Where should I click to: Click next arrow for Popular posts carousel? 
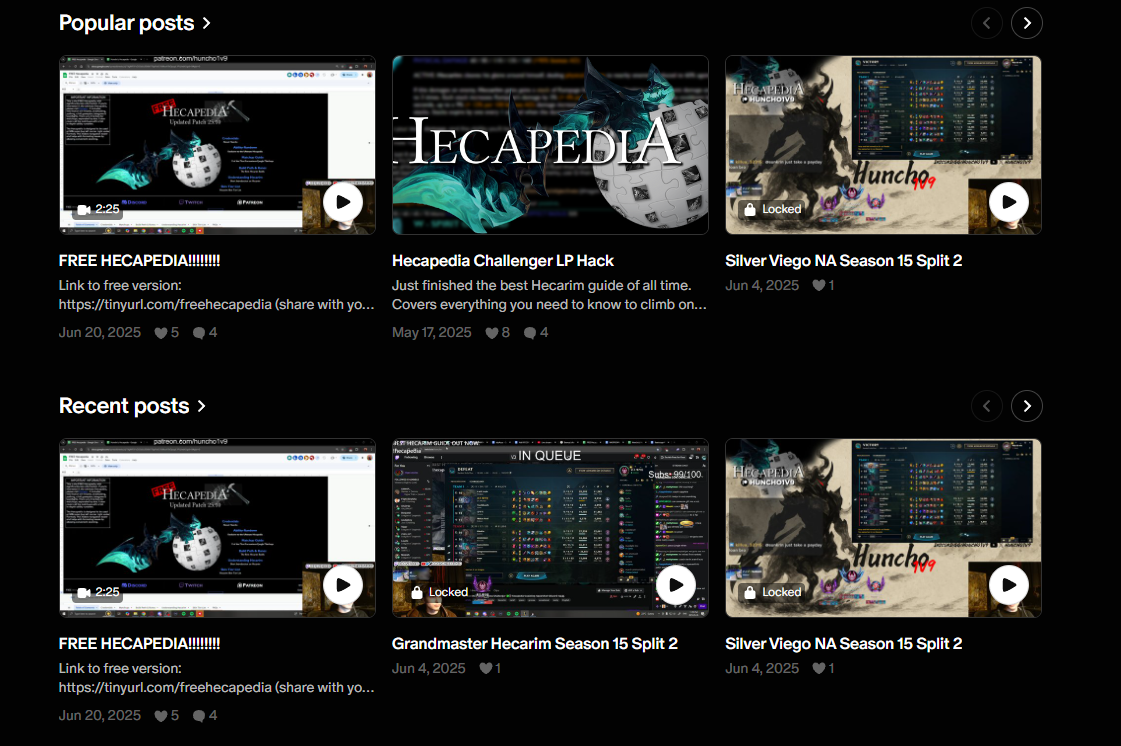click(x=1026, y=23)
